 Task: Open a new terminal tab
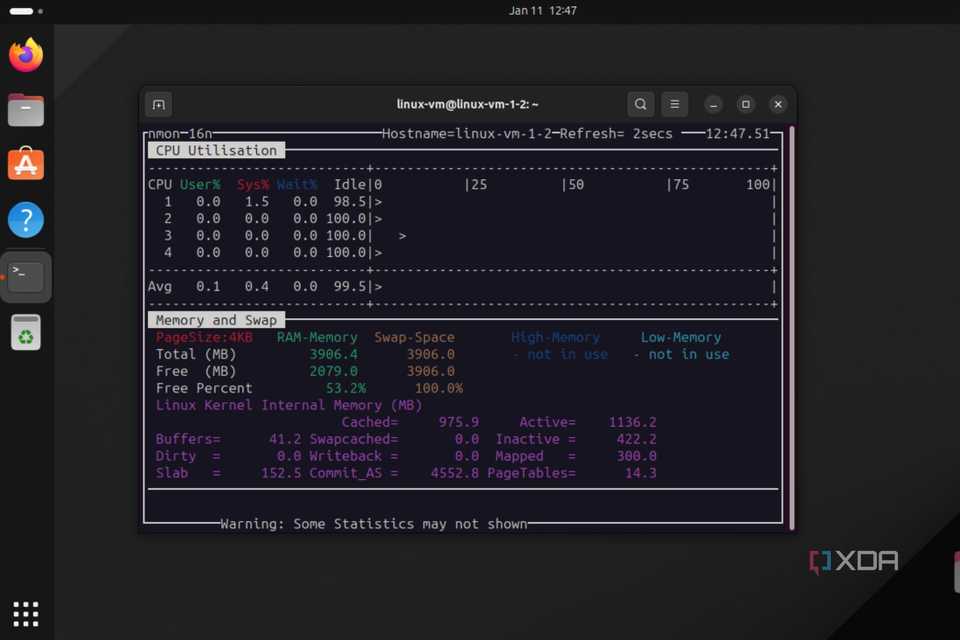(158, 104)
